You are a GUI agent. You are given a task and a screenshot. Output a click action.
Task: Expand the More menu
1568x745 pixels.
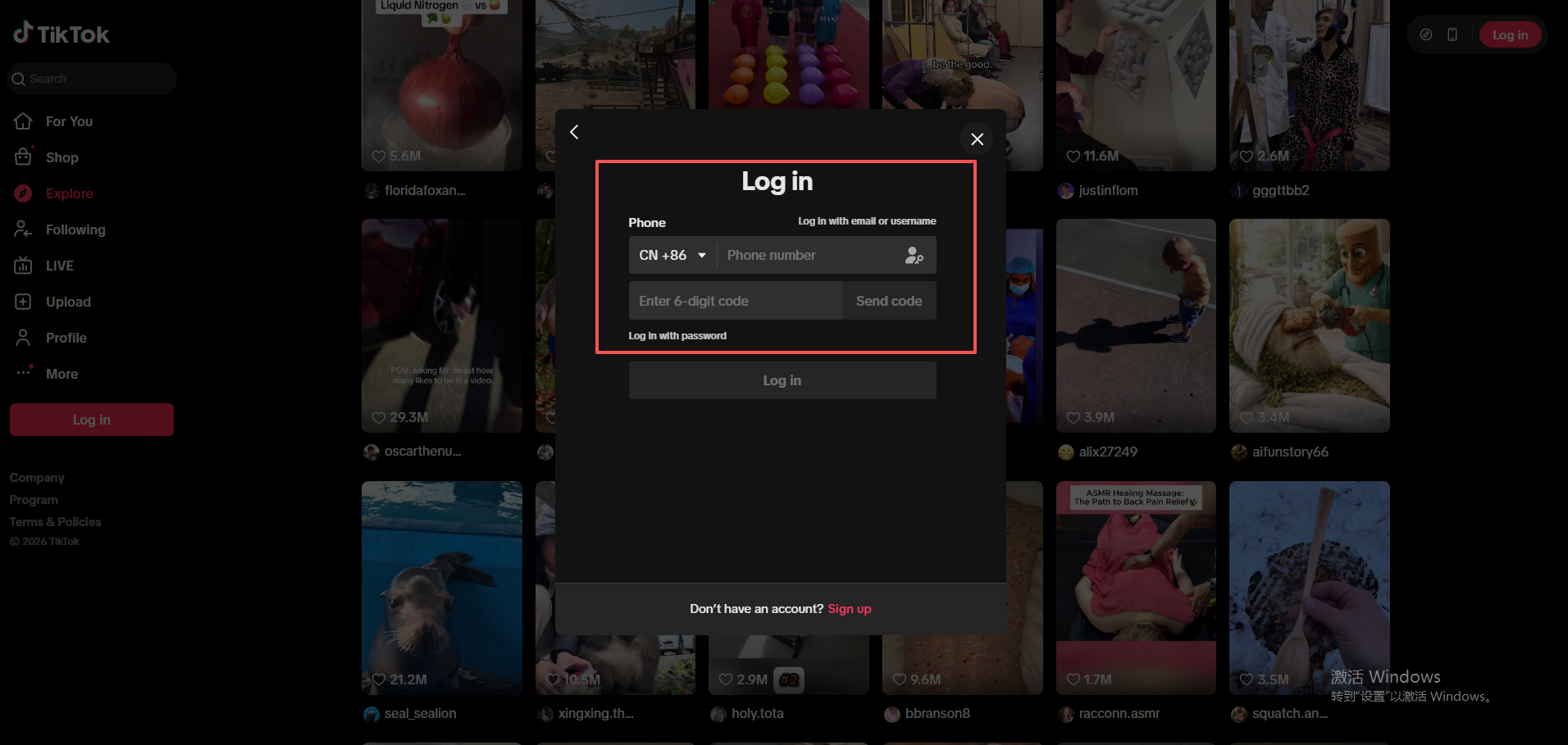[62, 374]
